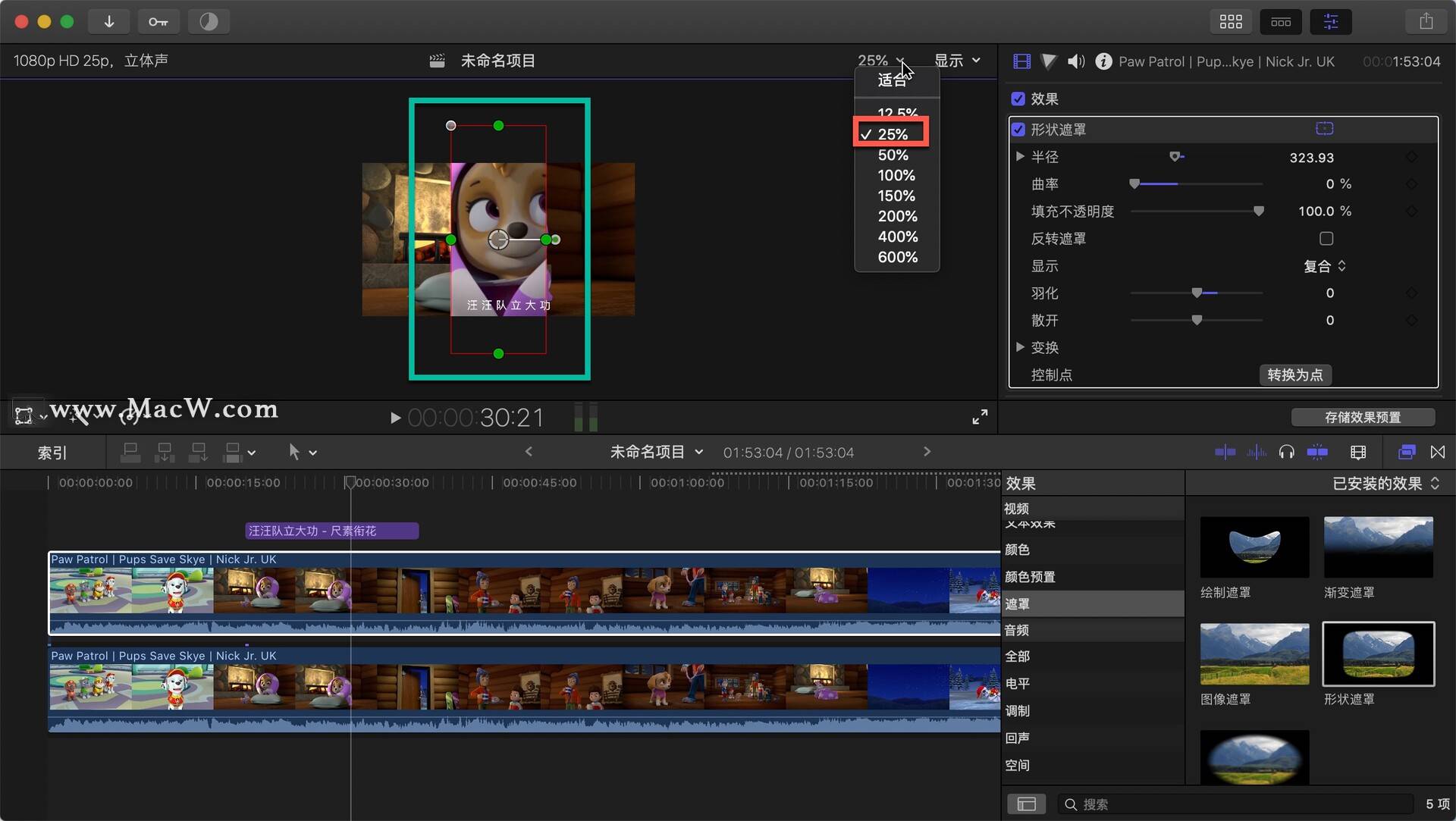This screenshot has height=821, width=1456.
Task: Open the keyword editor key icon
Action: click(158, 21)
